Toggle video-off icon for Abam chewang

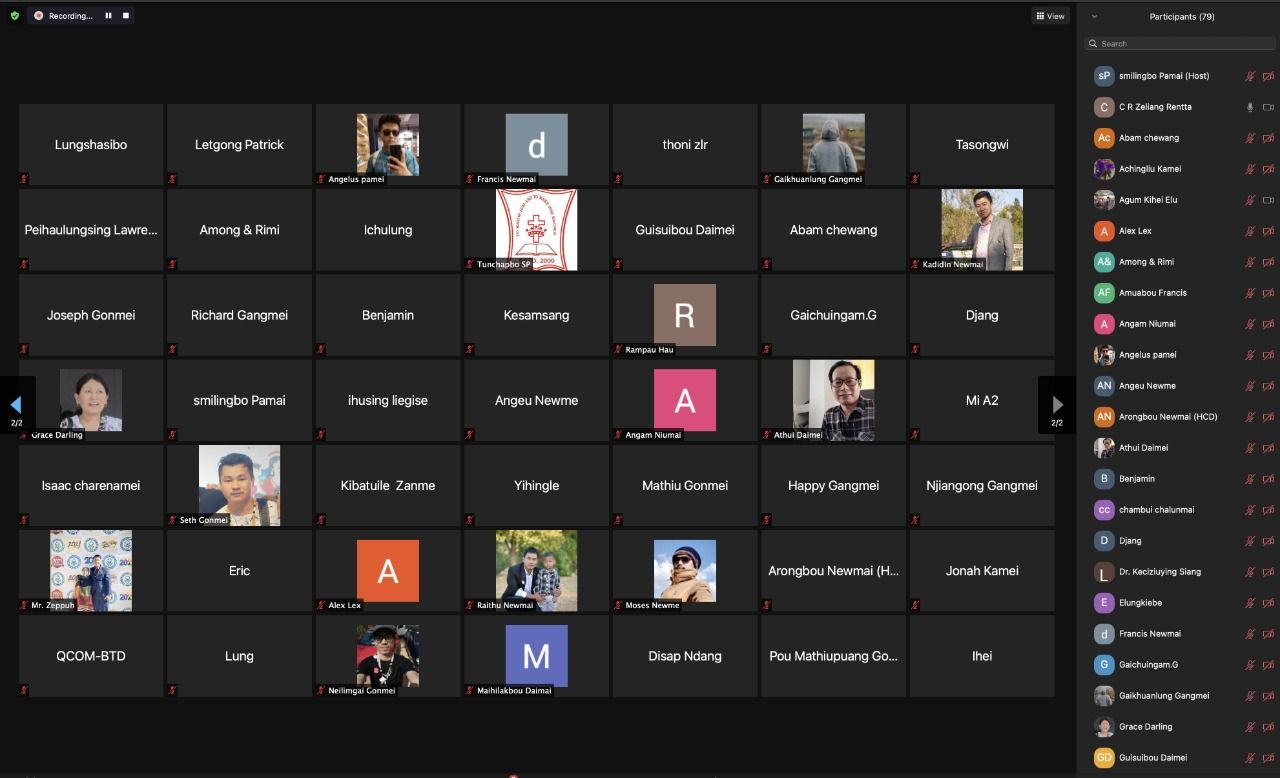(x=1268, y=138)
